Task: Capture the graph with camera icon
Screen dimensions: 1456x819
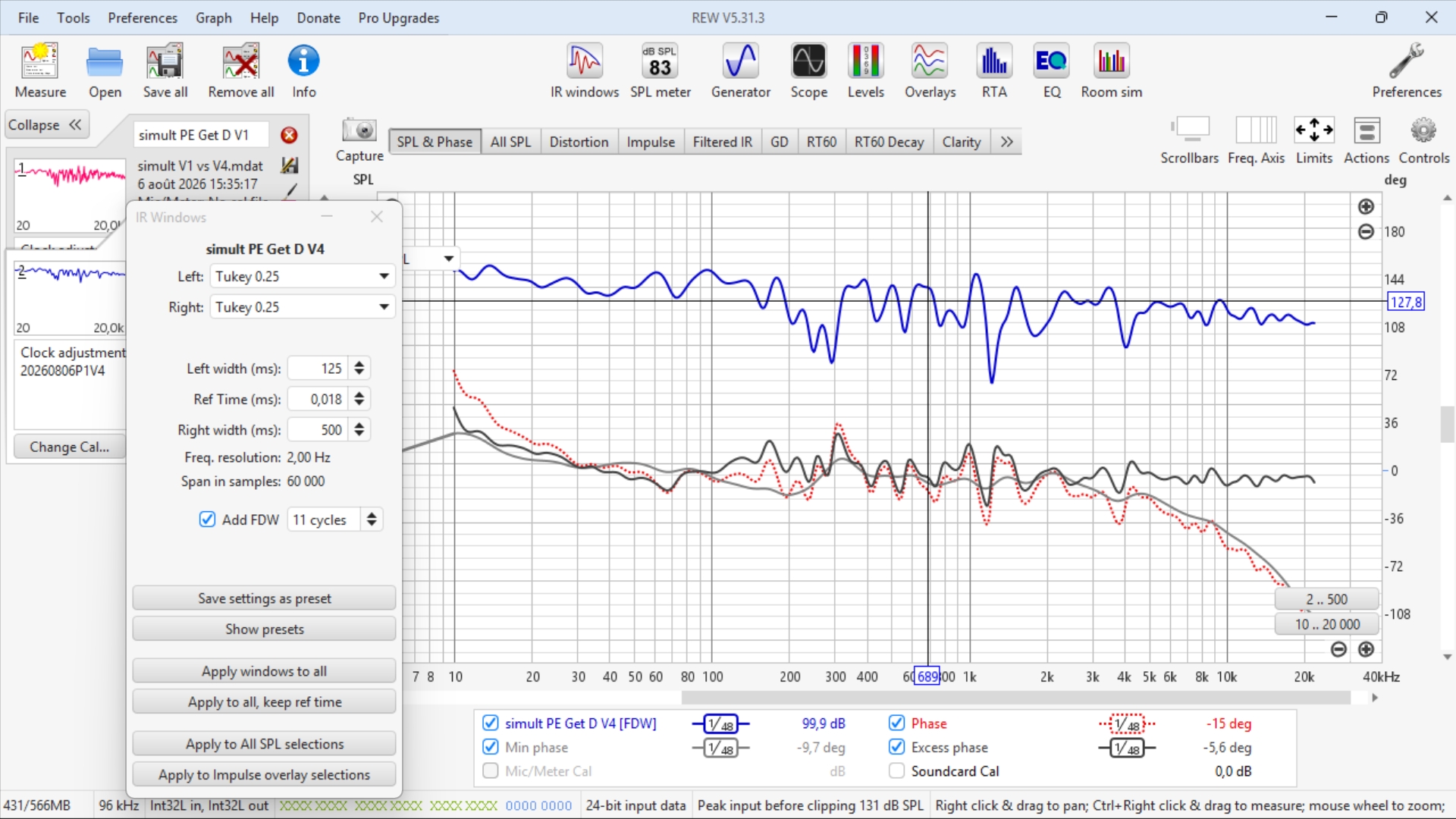Action: pos(359,140)
